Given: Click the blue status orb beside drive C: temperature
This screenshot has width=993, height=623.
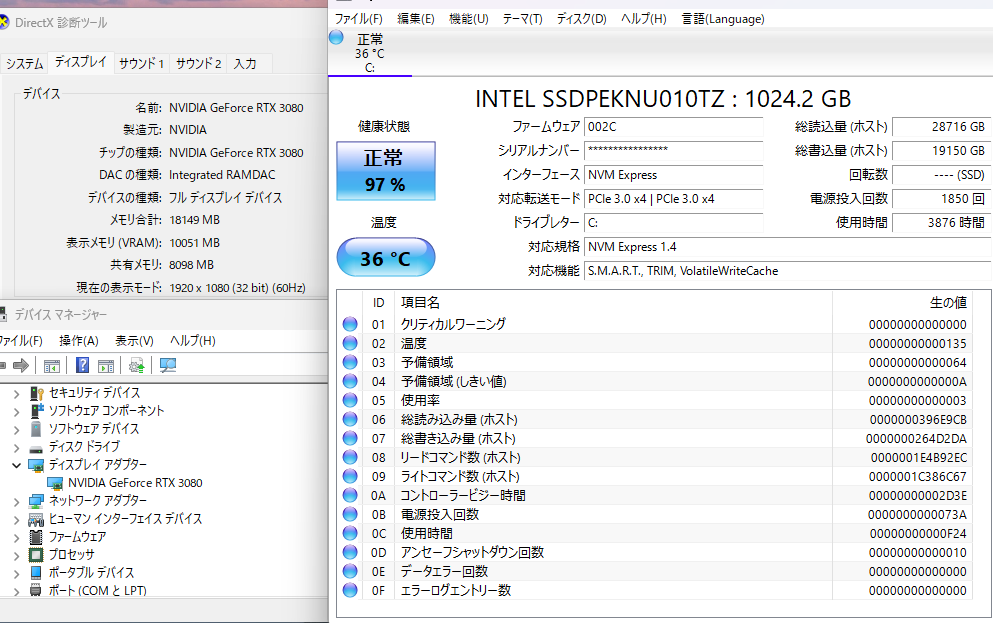Looking at the screenshot, I should [336, 37].
